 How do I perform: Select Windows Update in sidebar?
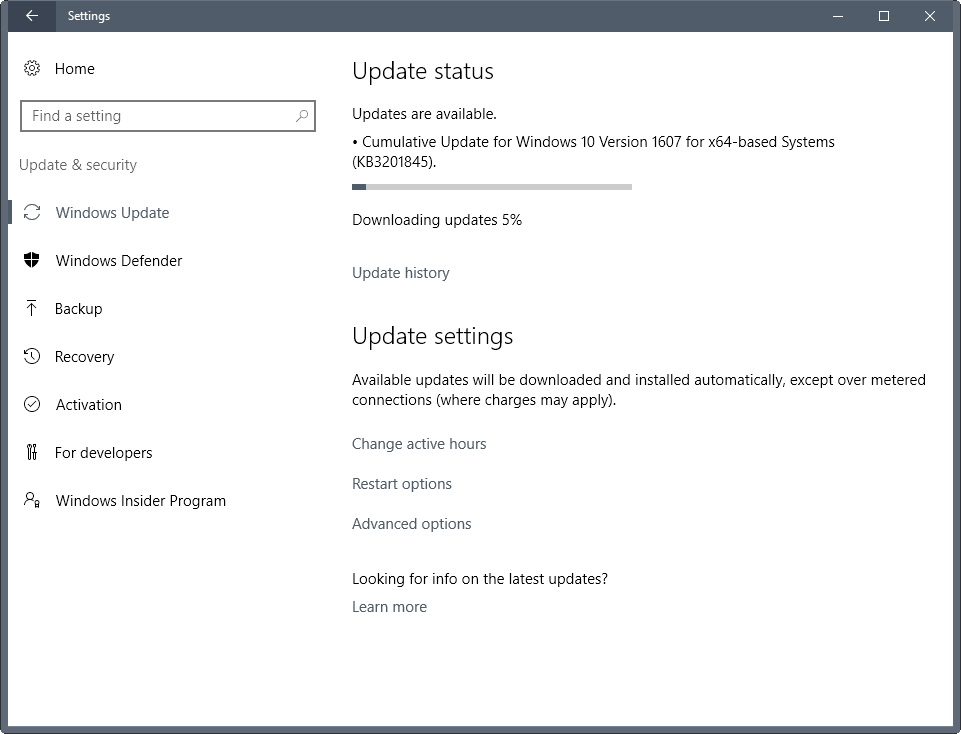pos(112,213)
